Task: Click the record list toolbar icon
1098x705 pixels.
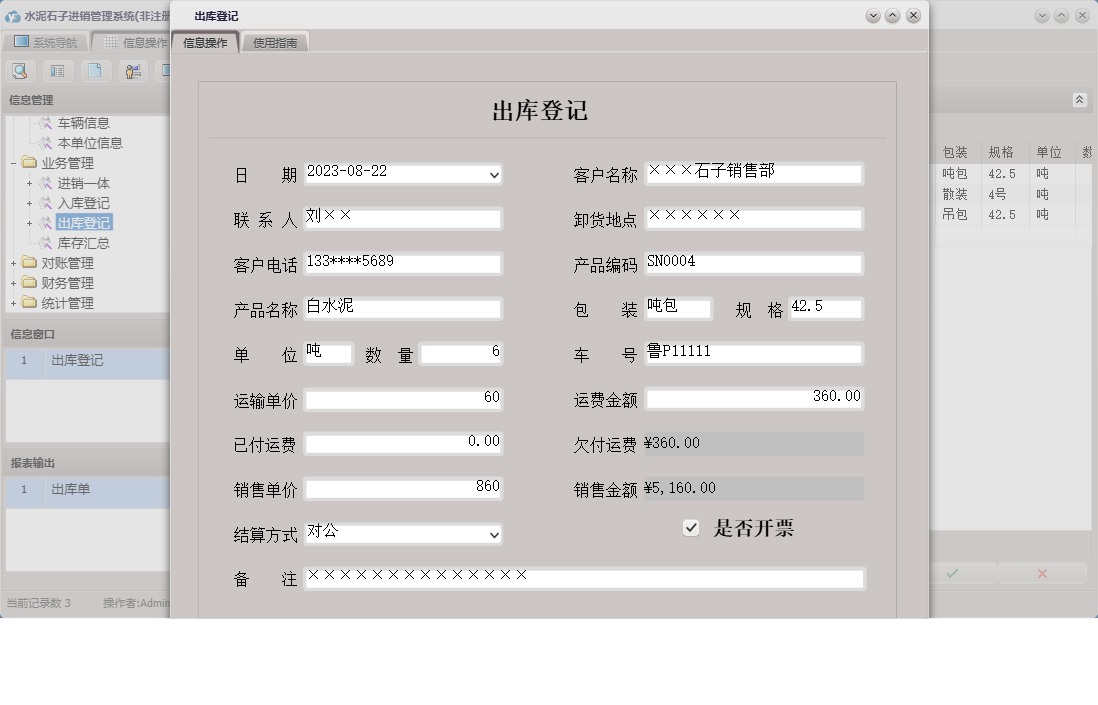Action: 58,70
